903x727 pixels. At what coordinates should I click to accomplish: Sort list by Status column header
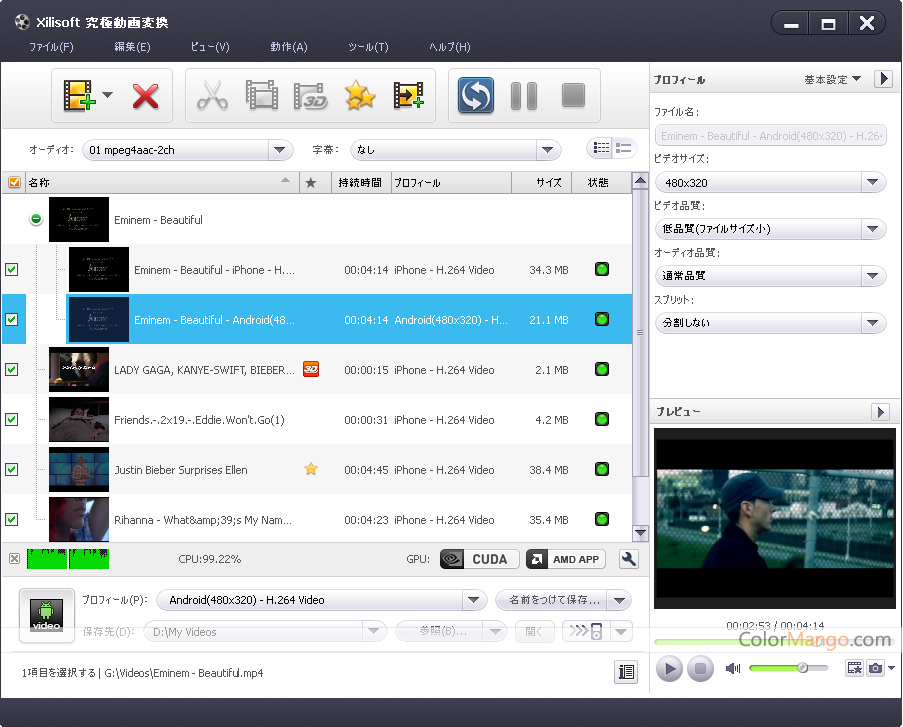[601, 183]
